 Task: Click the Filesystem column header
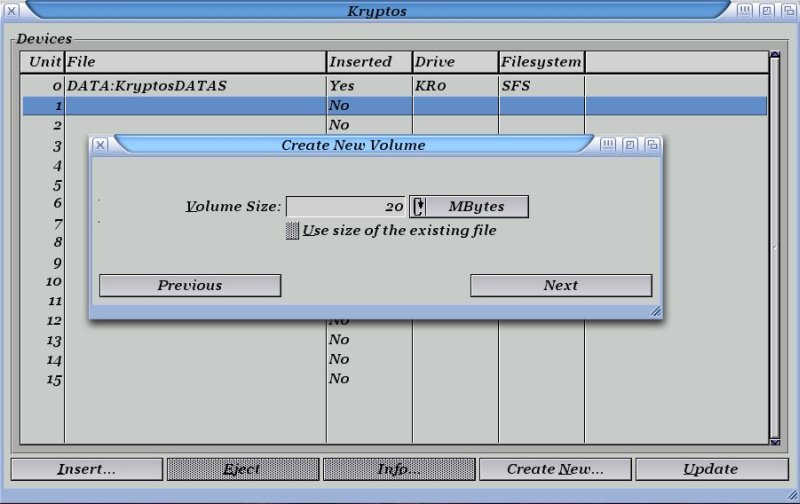[x=542, y=62]
